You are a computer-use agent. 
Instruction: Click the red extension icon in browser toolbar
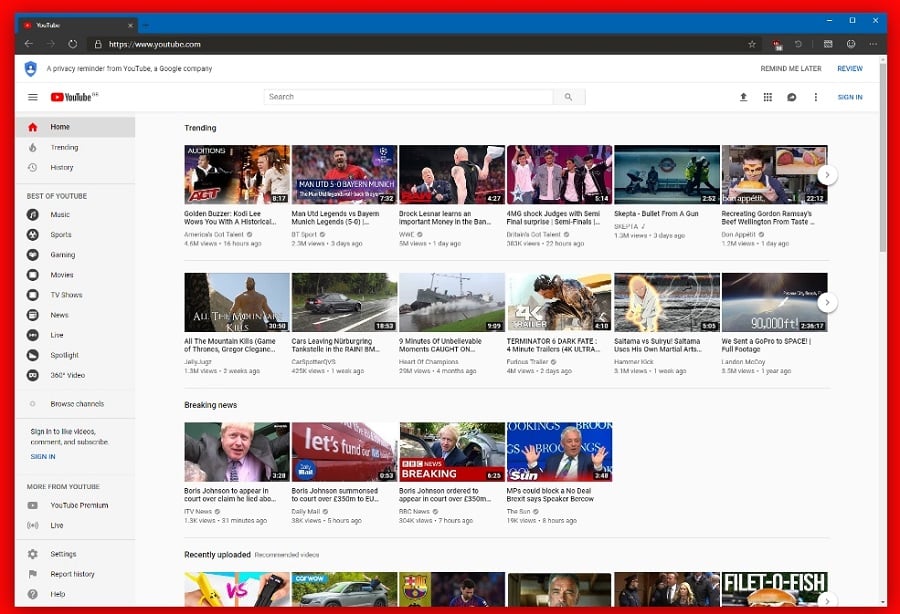click(776, 44)
